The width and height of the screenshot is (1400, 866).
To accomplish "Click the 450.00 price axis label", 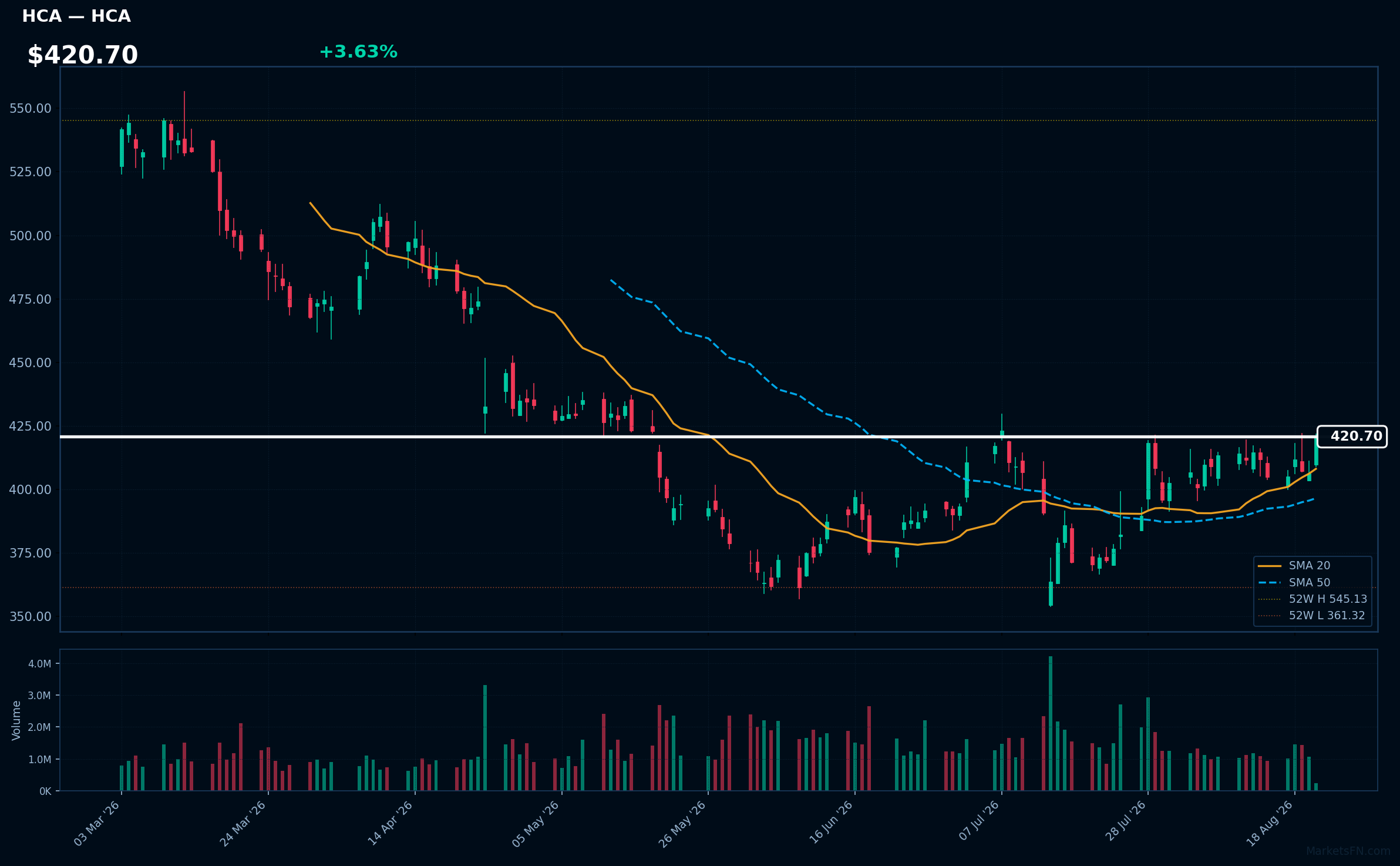I will 30,362.
